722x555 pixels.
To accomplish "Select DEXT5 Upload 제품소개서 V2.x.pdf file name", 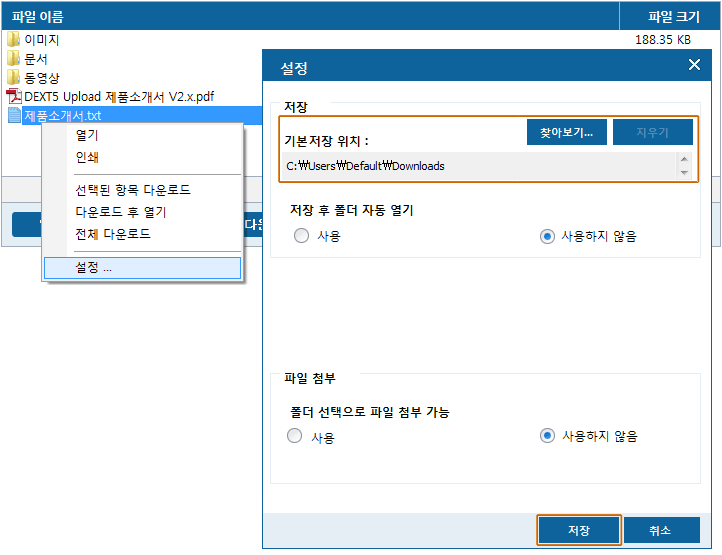I will [119, 97].
